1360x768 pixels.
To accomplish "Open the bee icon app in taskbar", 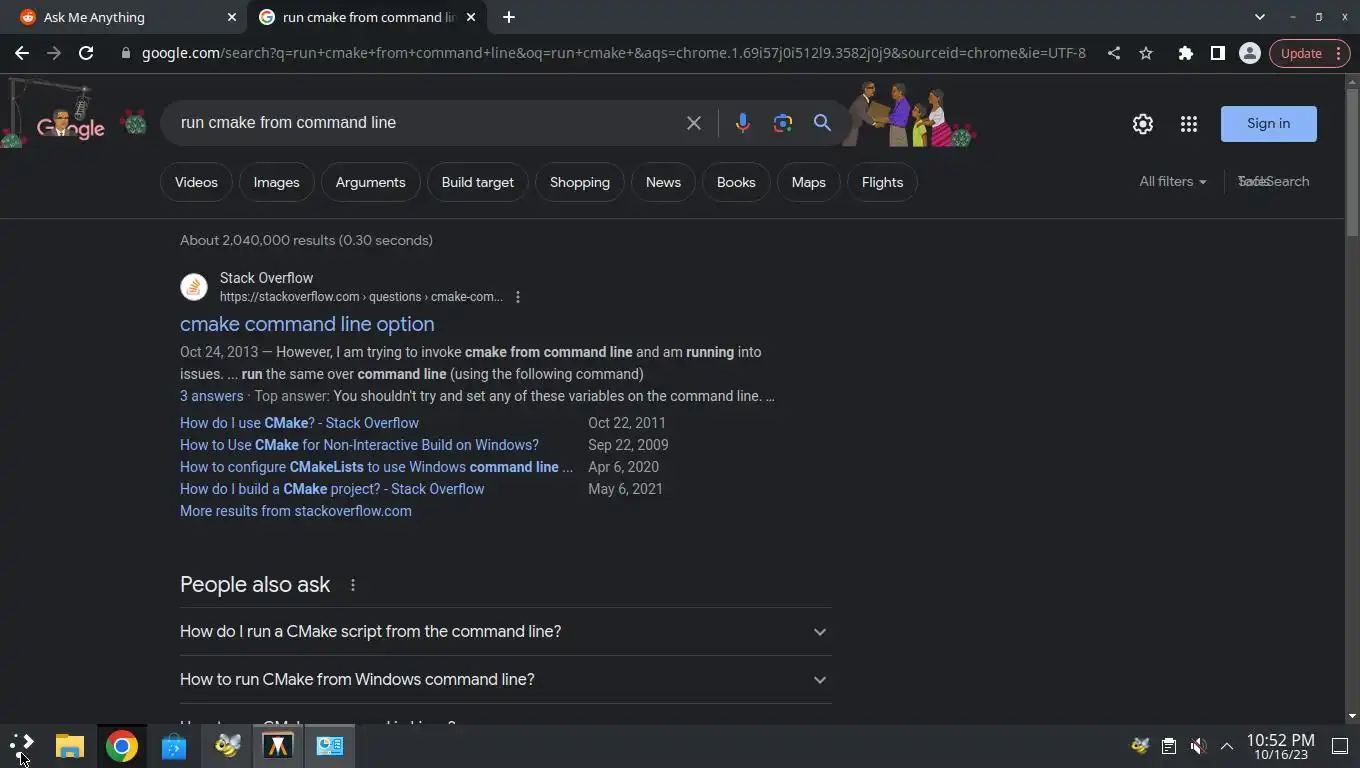I will tap(227, 746).
